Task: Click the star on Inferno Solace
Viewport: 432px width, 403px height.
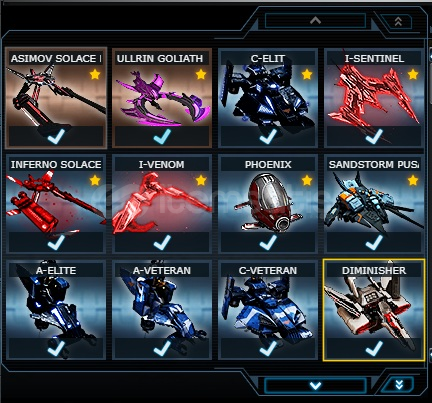Action: click(95, 180)
